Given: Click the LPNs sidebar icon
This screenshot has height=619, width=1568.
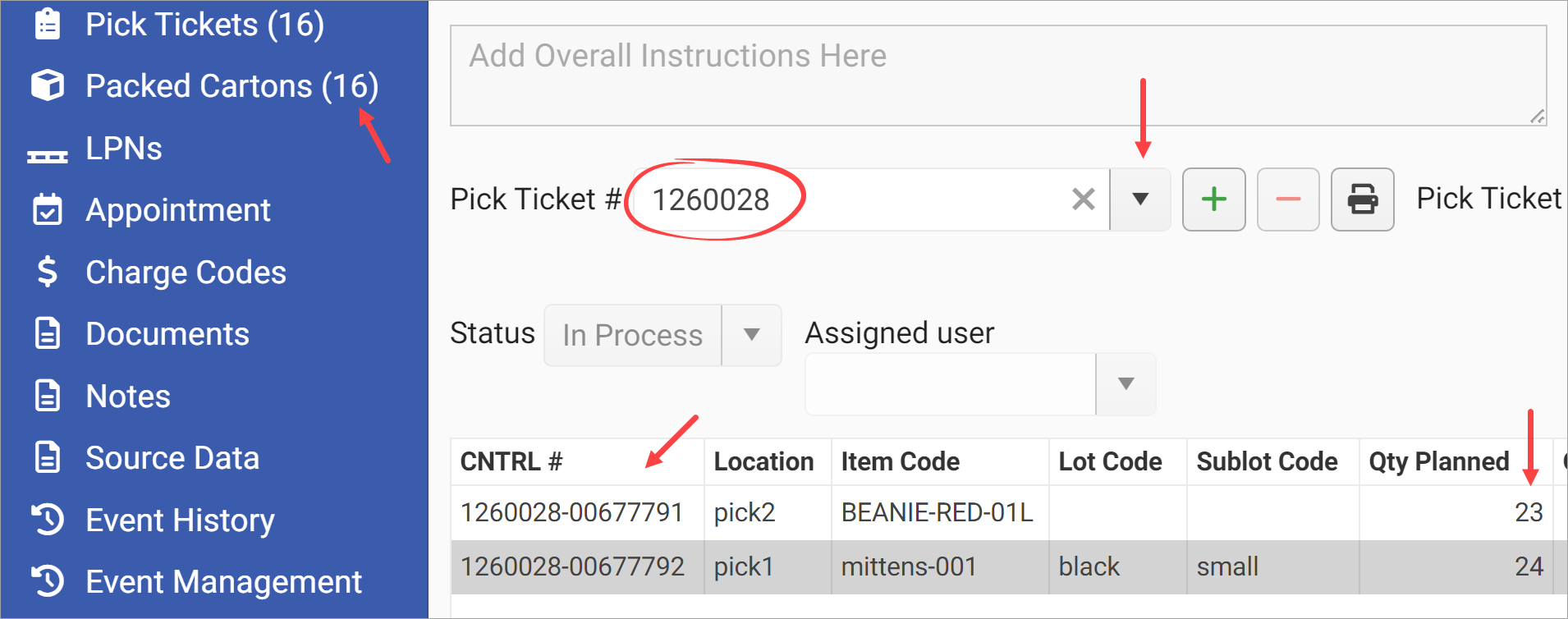Looking at the screenshot, I should pyautogui.click(x=47, y=148).
